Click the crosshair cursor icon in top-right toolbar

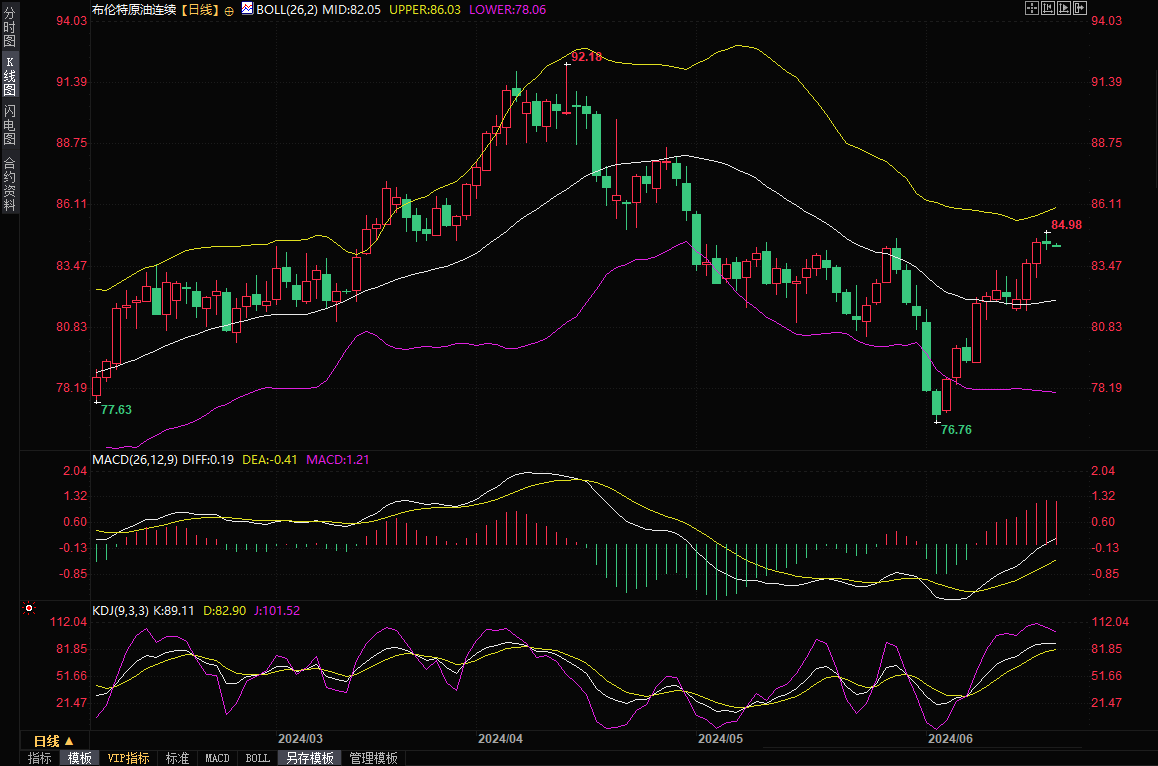click(x=1032, y=8)
